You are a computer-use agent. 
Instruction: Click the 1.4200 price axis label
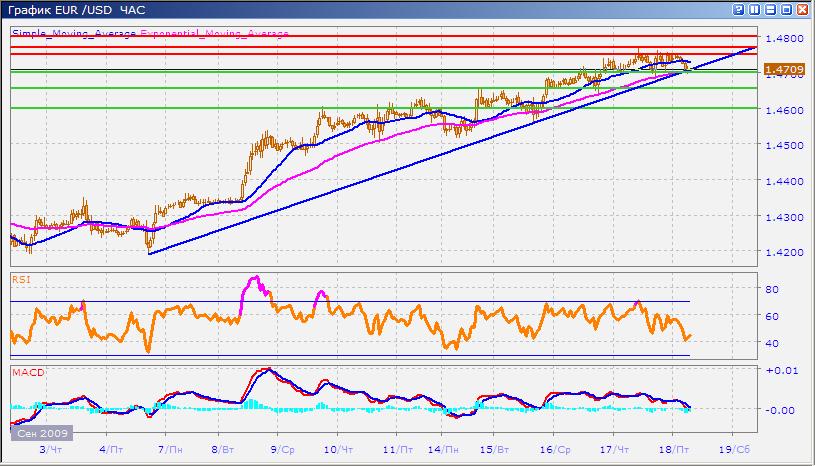point(781,253)
